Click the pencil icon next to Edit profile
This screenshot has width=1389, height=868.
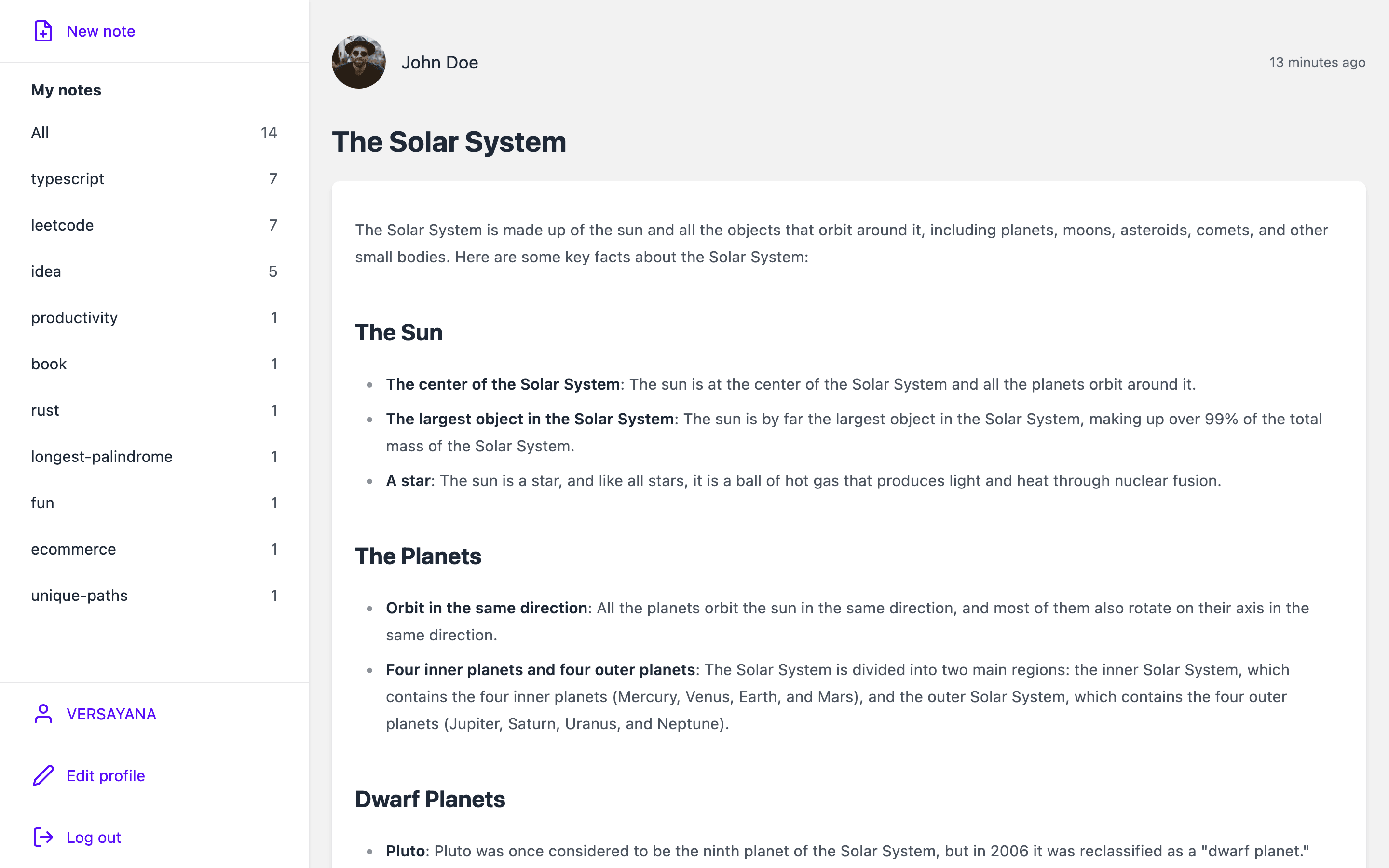(42, 775)
